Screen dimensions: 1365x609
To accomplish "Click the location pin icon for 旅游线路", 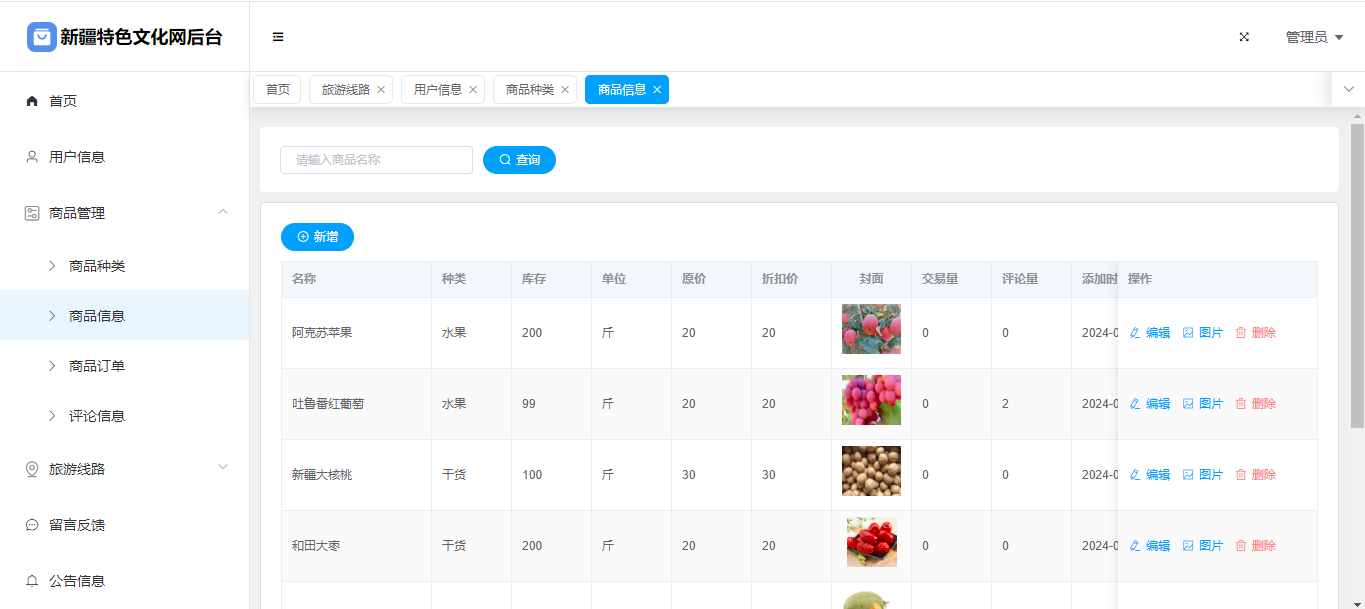I will (x=32, y=469).
